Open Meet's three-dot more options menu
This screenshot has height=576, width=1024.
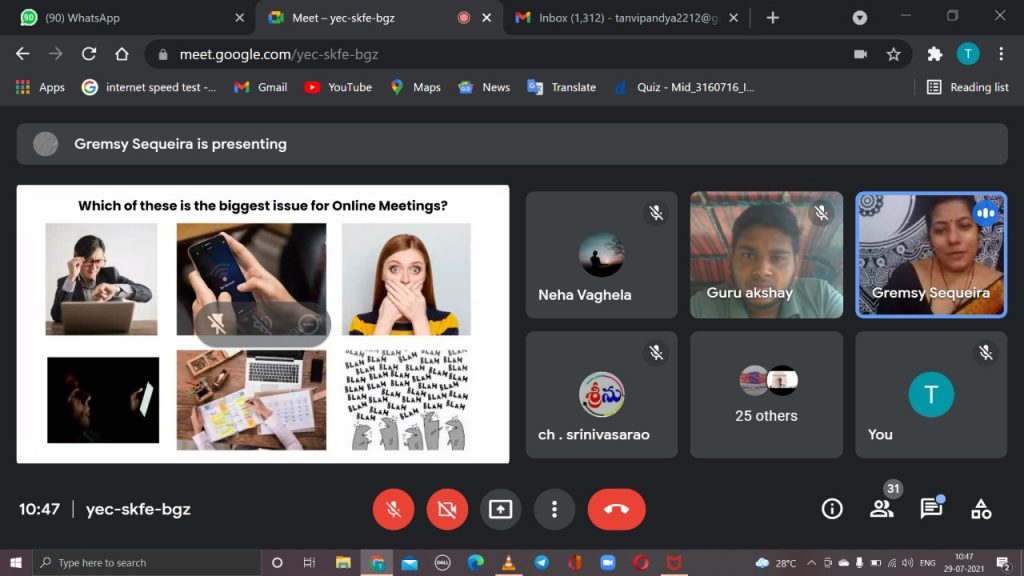(x=554, y=509)
